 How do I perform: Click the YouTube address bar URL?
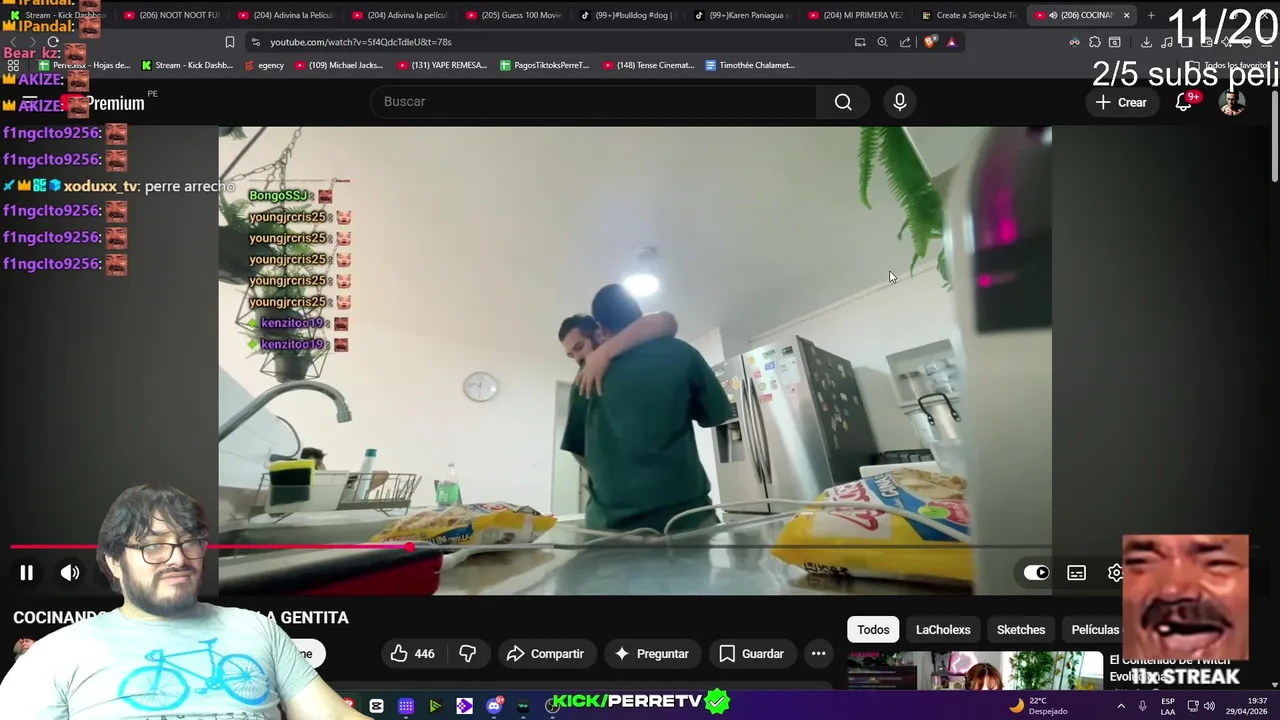[x=360, y=42]
